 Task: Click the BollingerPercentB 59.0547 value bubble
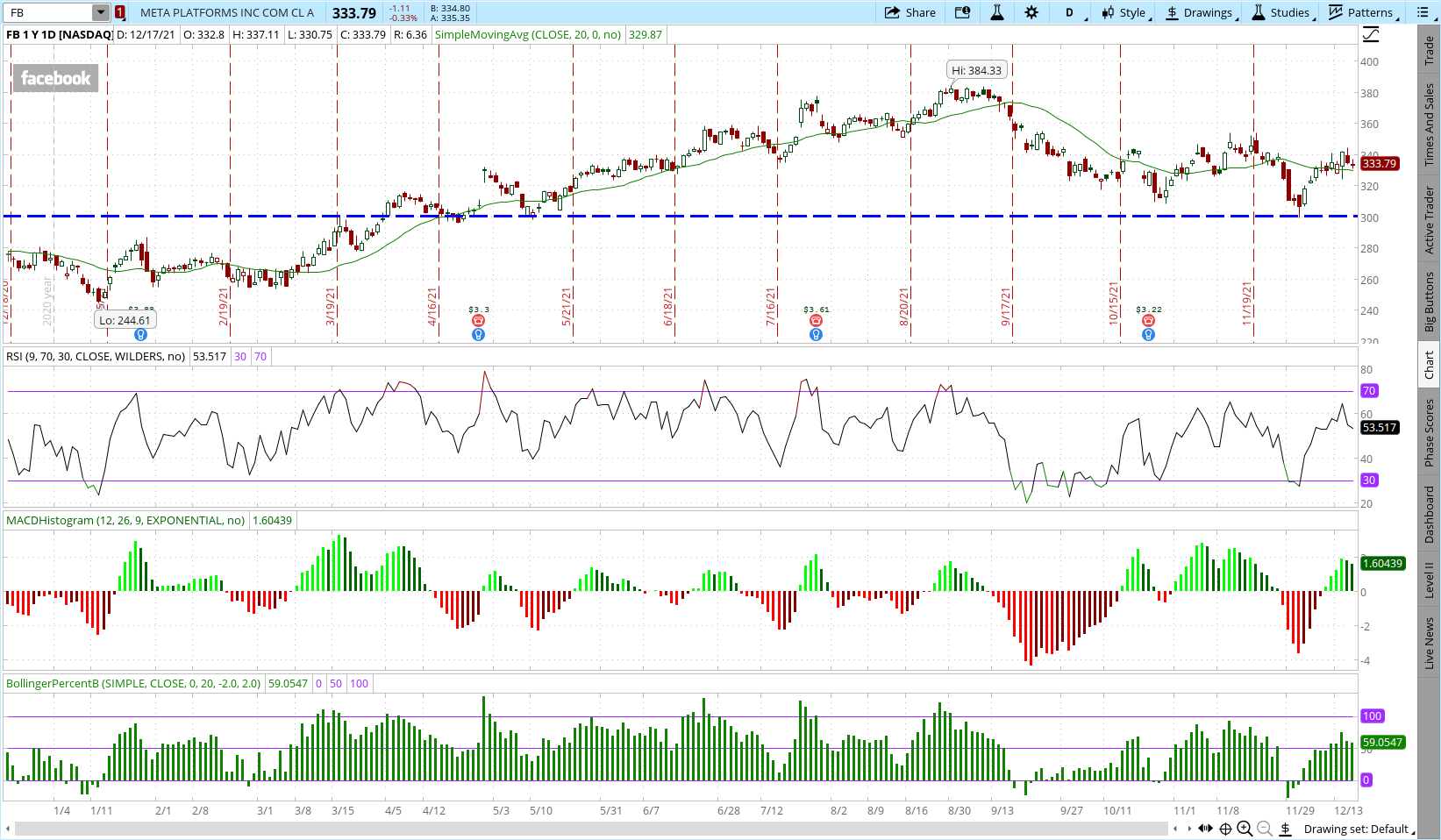[x=1383, y=742]
